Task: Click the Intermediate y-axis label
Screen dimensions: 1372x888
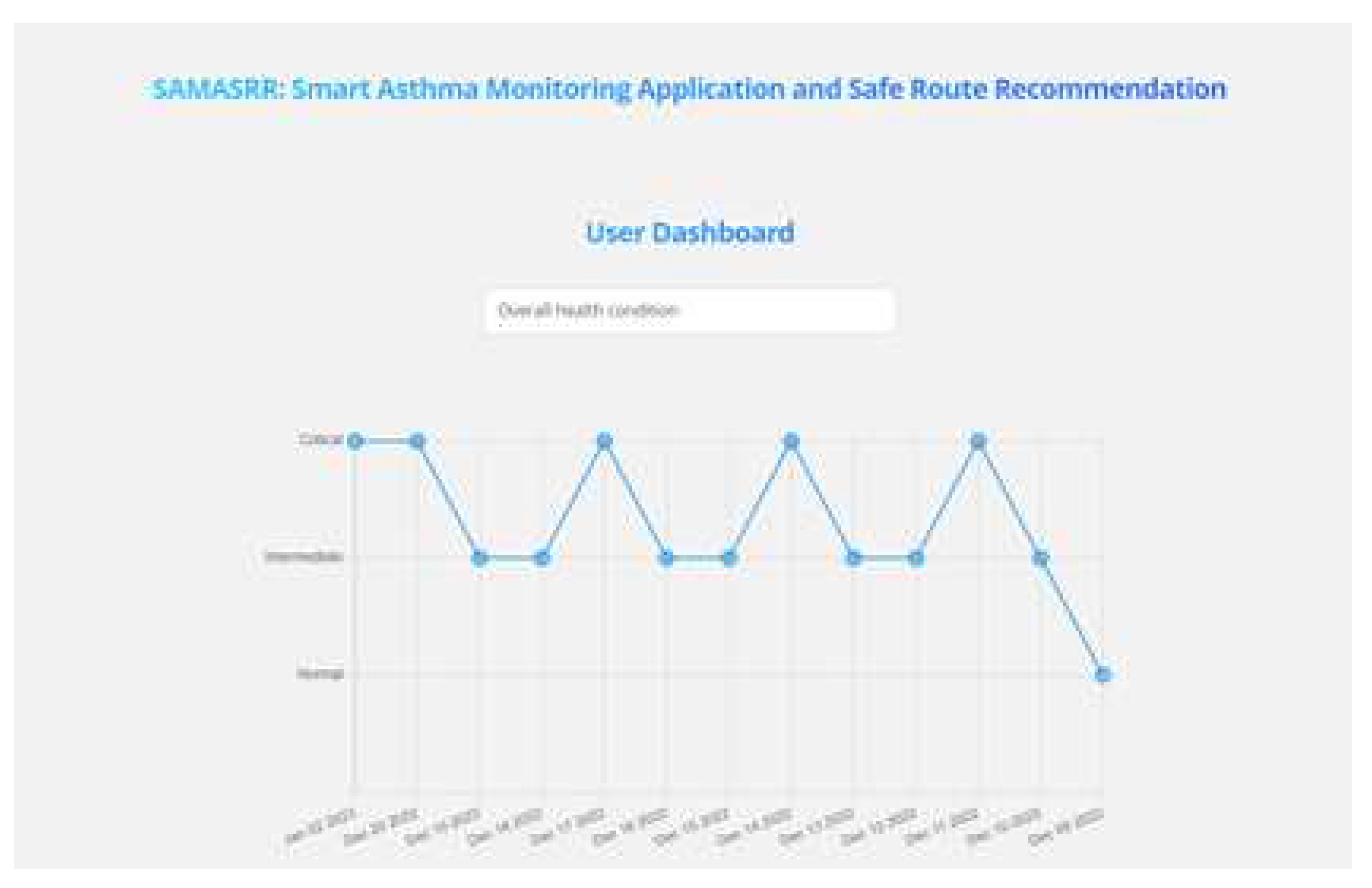Action: tap(304, 556)
